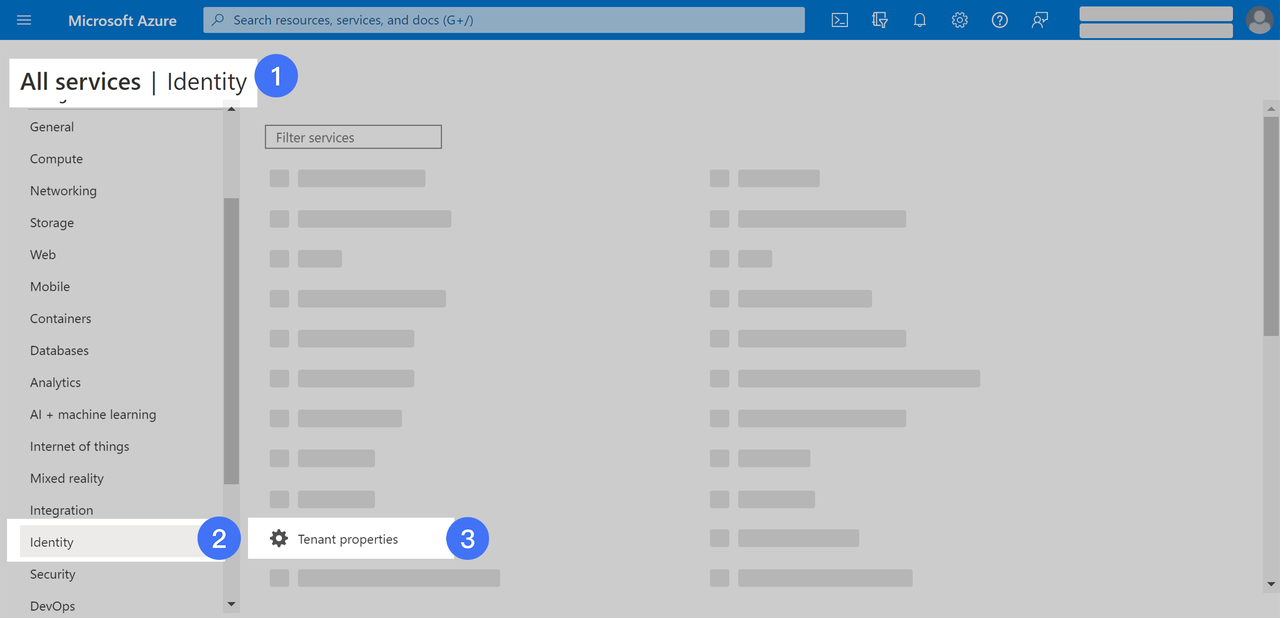Screen dimensions: 1280x618
Task: Open the user account avatar
Action: point(1260,20)
